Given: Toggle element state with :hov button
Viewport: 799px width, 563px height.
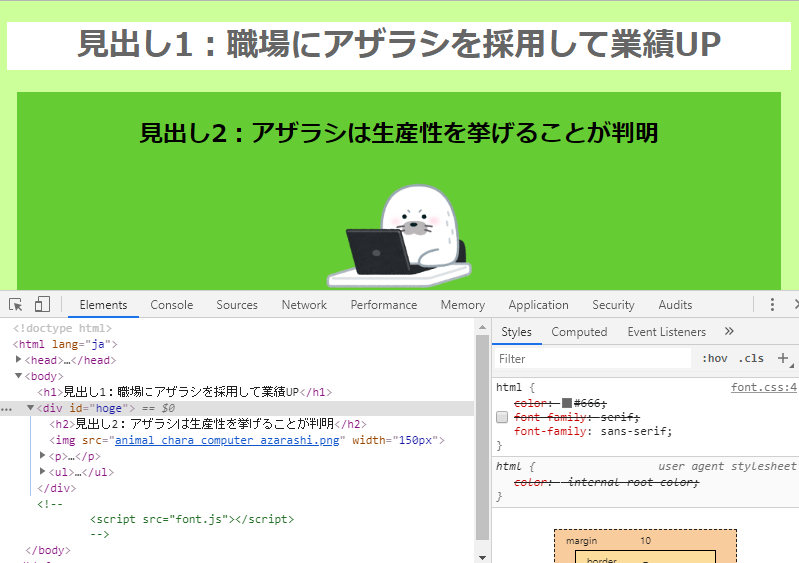Looking at the screenshot, I should coord(714,358).
